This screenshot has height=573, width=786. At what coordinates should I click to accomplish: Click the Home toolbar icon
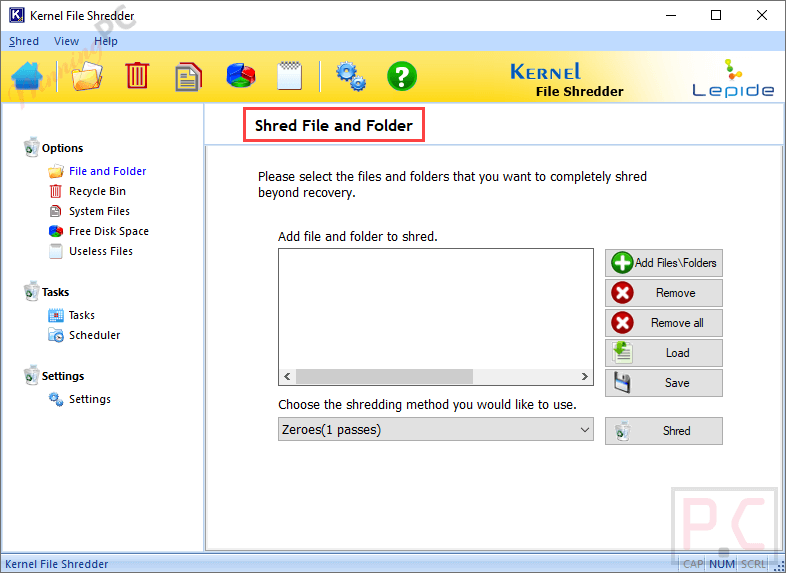27,76
